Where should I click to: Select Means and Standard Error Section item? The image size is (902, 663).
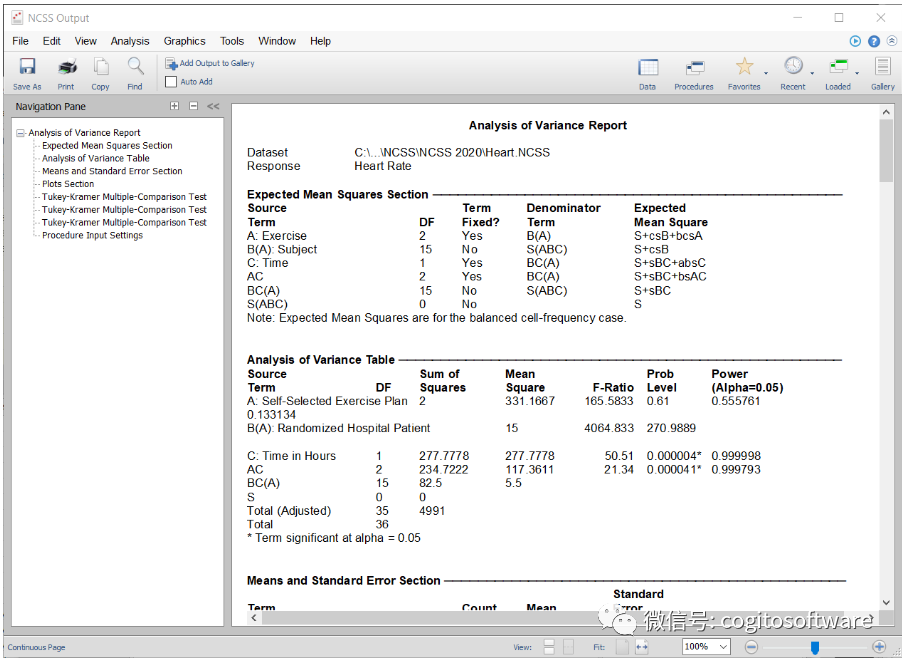tap(112, 171)
